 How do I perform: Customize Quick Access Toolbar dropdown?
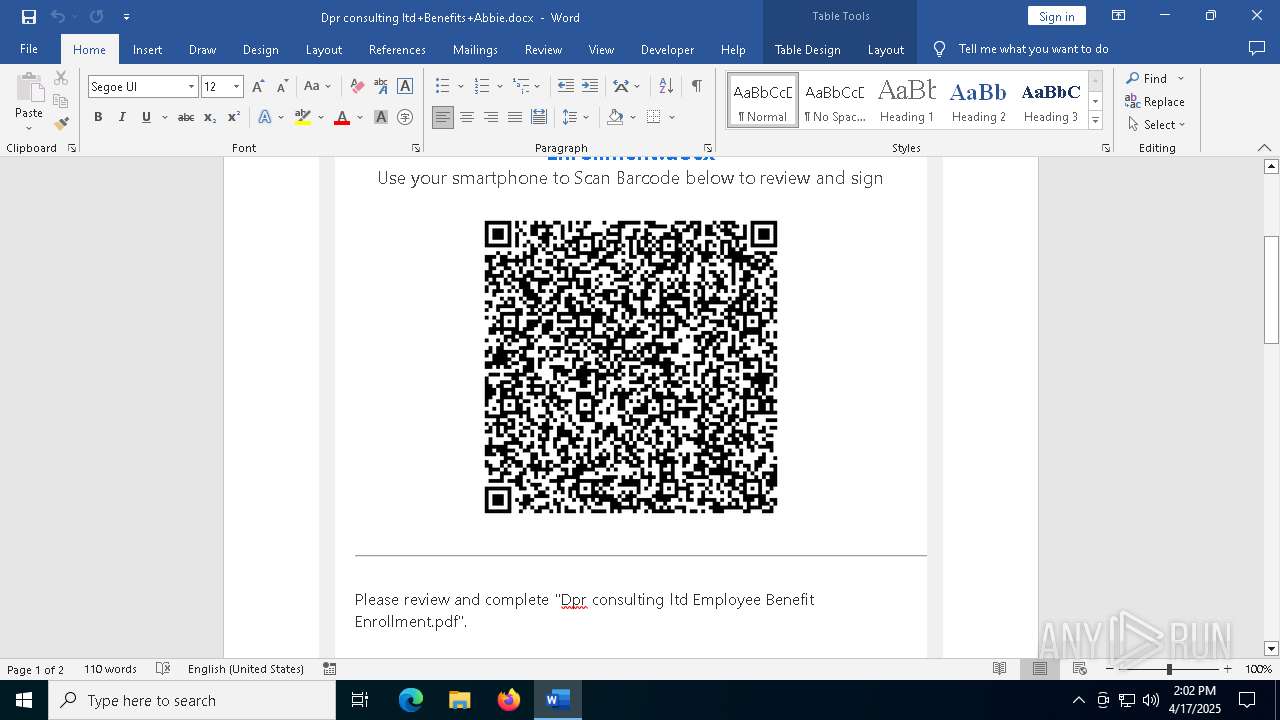pyautogui.click(x=126, y=17)
